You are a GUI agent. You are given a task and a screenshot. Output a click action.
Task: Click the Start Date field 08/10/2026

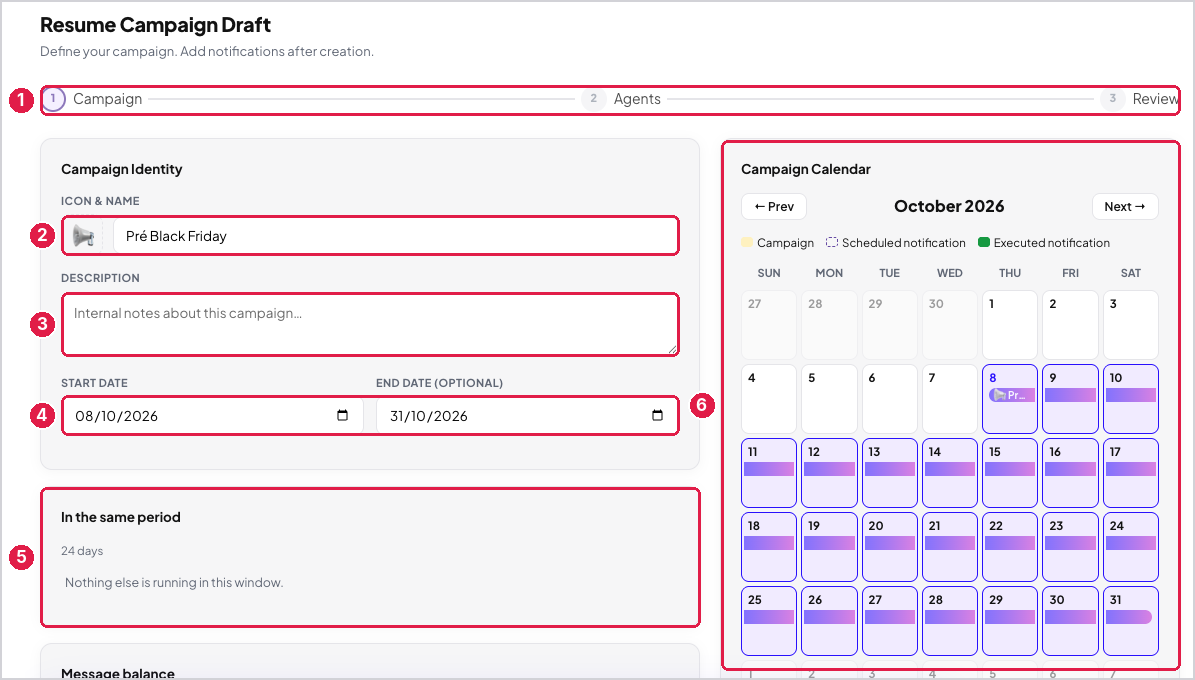(x=212, y=416)
